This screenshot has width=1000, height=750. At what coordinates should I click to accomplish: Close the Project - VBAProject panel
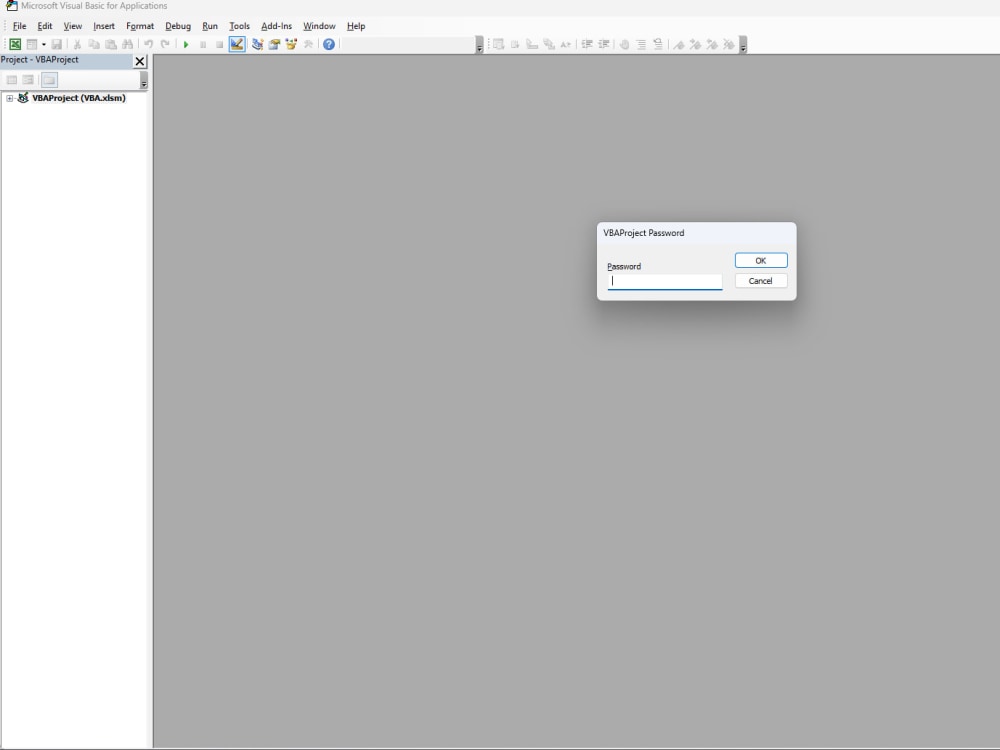[140, 61]
